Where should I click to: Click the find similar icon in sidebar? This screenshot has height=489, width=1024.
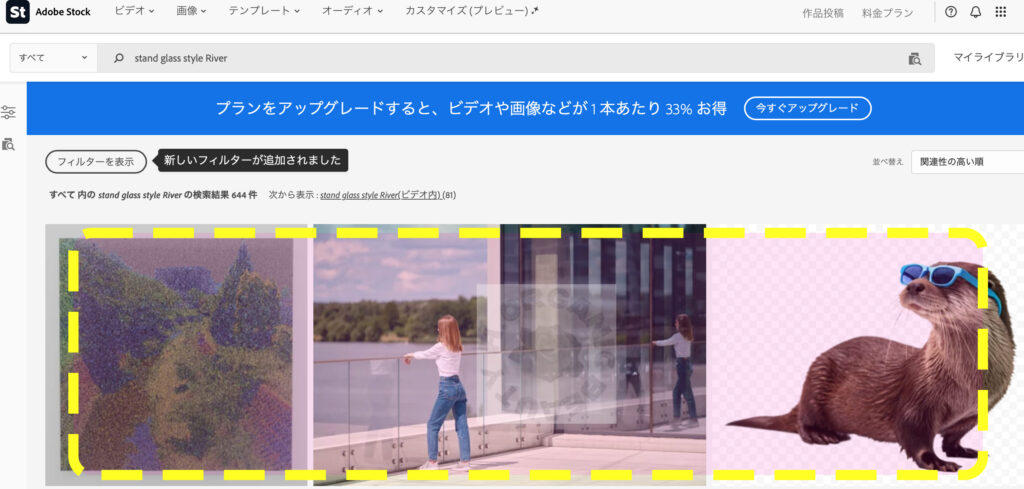tap(9, 144)
